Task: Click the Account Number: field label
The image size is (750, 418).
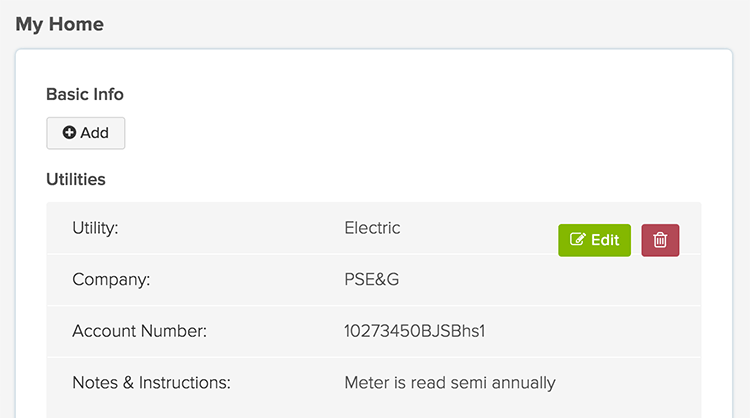Action: pyautogui.click(x=139, y=331)
